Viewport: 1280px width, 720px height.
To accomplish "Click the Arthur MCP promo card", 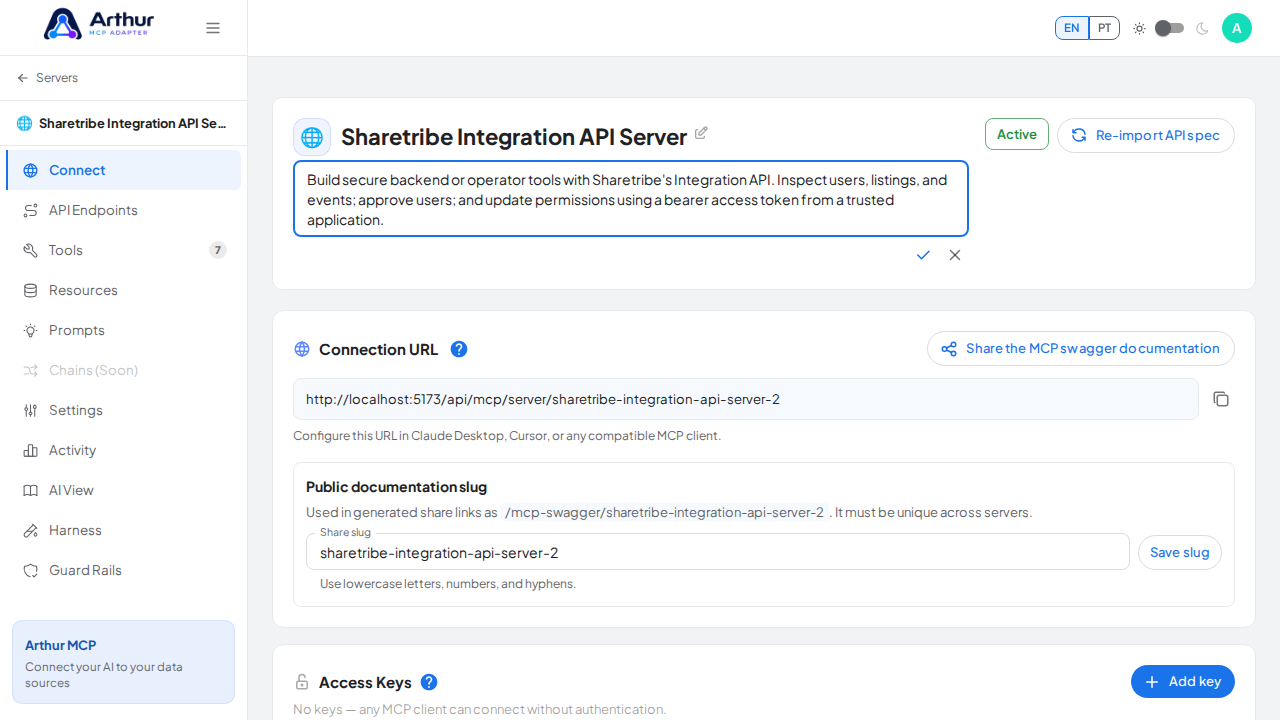I will tap(124, 662).
